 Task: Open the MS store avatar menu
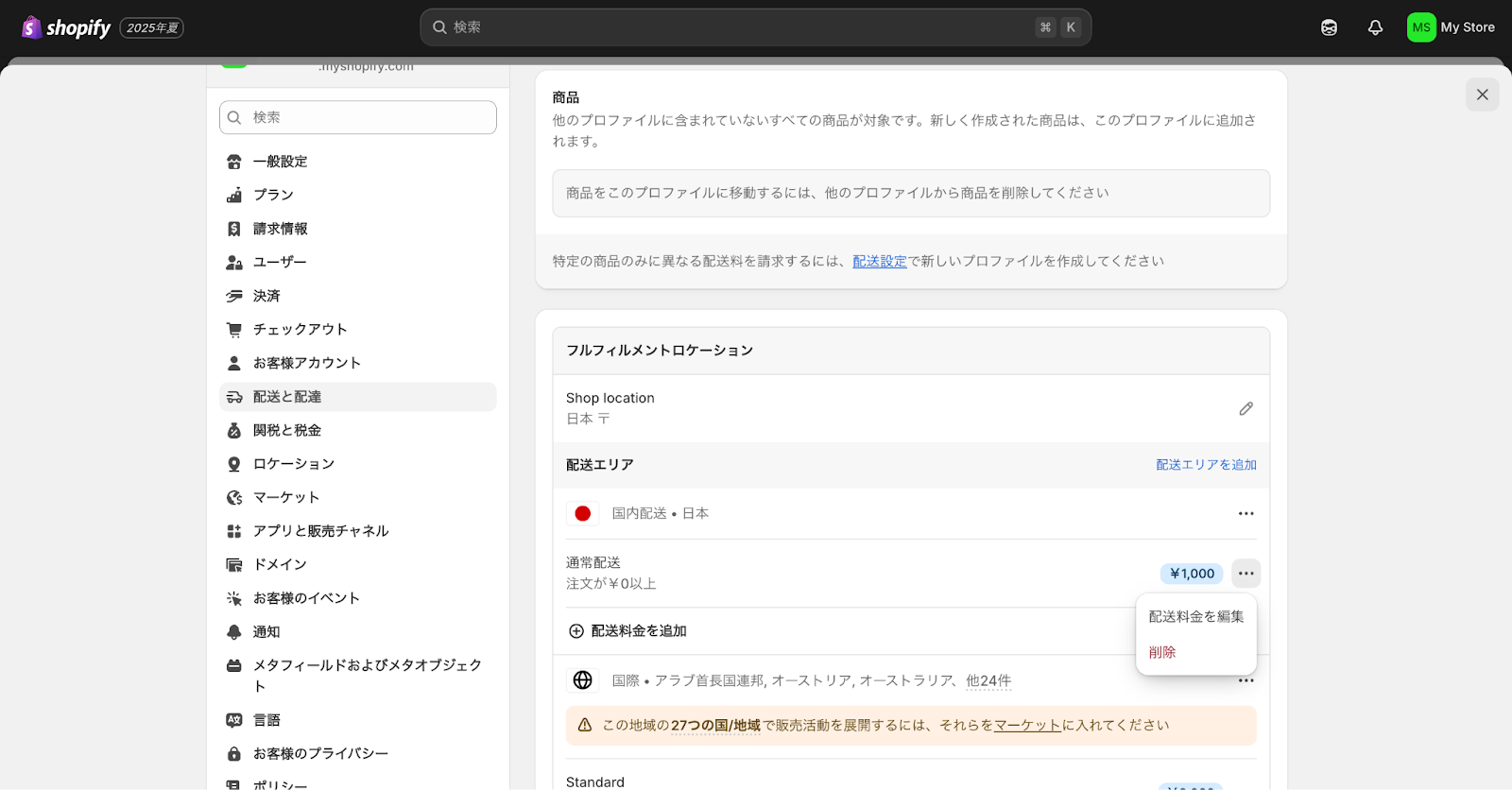[1451, 27]
